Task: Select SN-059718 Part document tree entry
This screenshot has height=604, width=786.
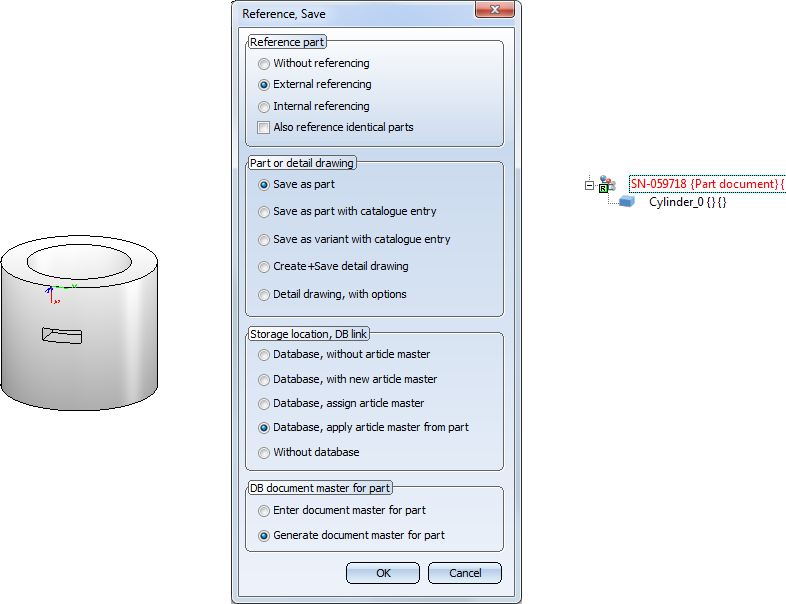Action: 707,184
